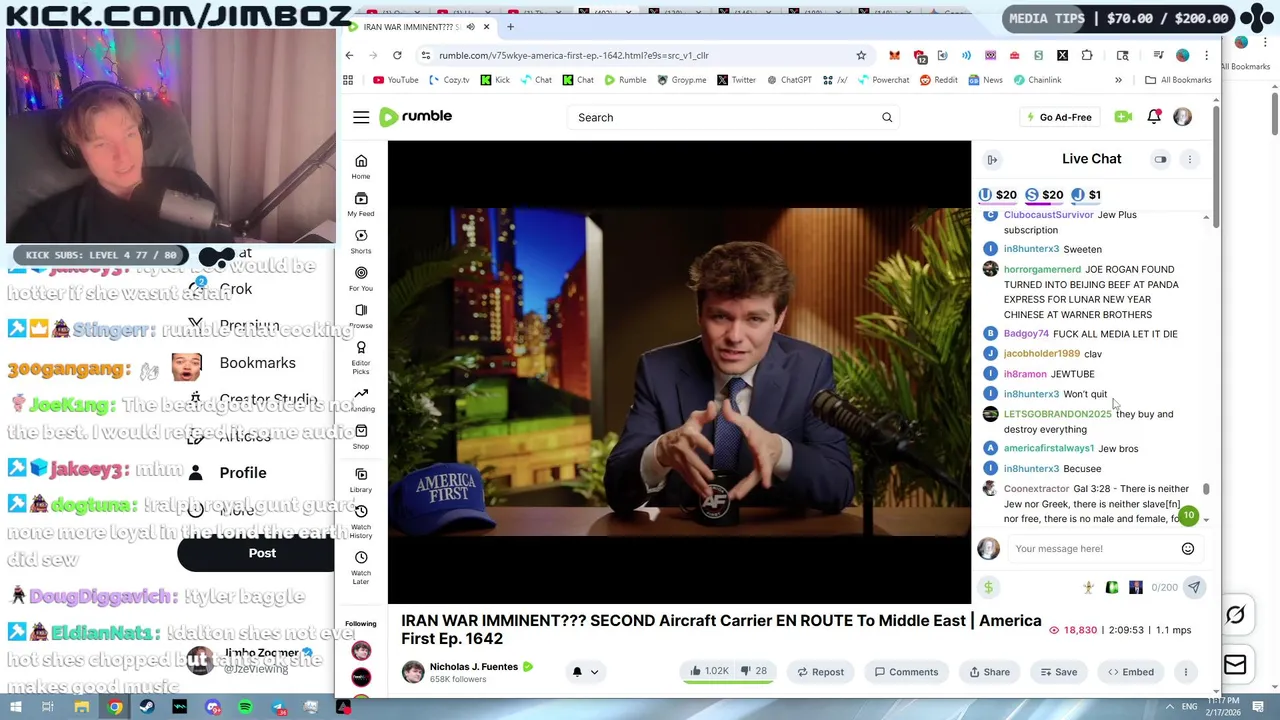This screenshot has width=1280, height=720.
Task: Open Chrome in Windows taskbar
Action: point(115,708)
